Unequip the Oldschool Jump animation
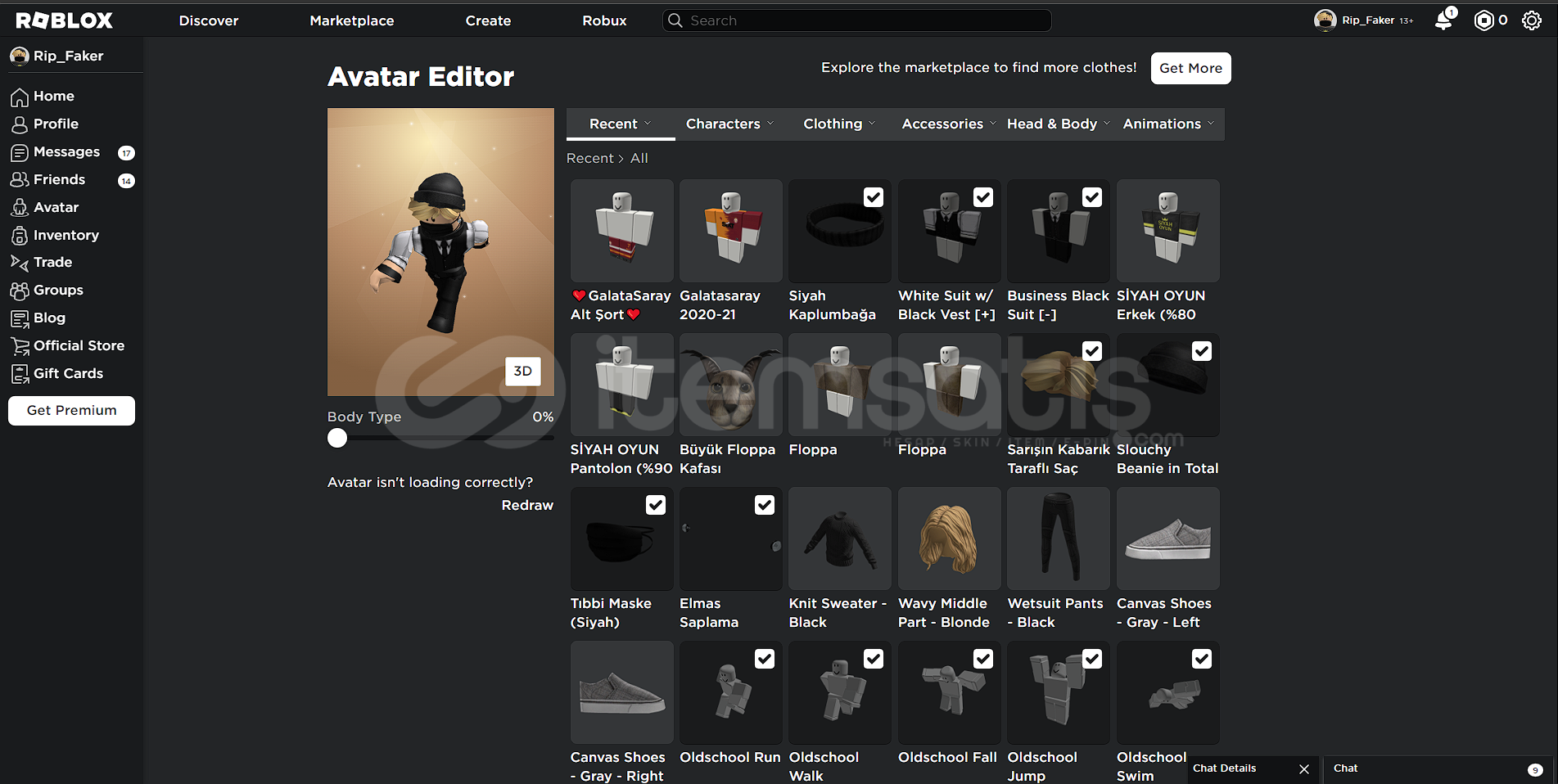 1092,659
